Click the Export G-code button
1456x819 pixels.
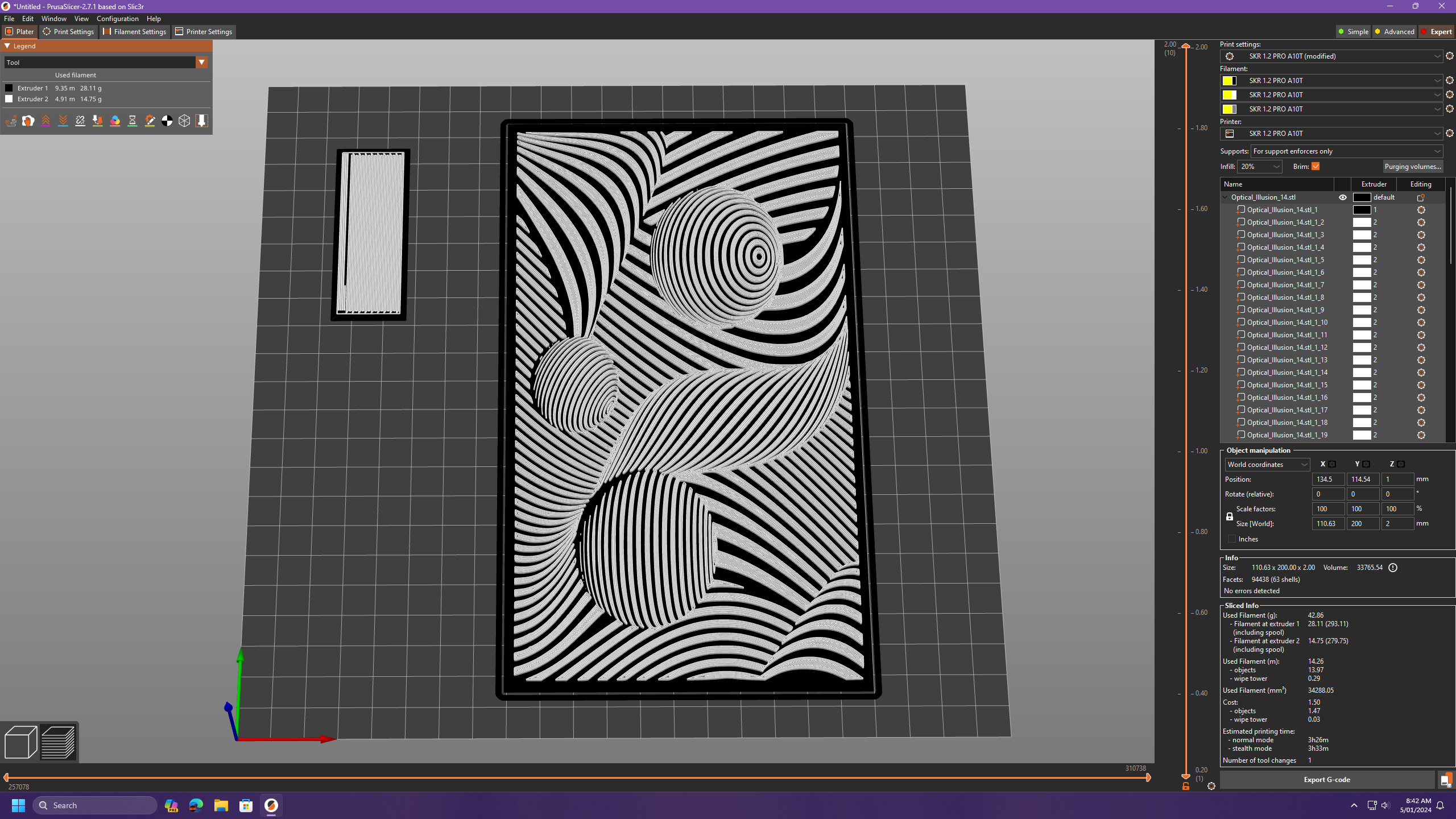click(1326, 780)
